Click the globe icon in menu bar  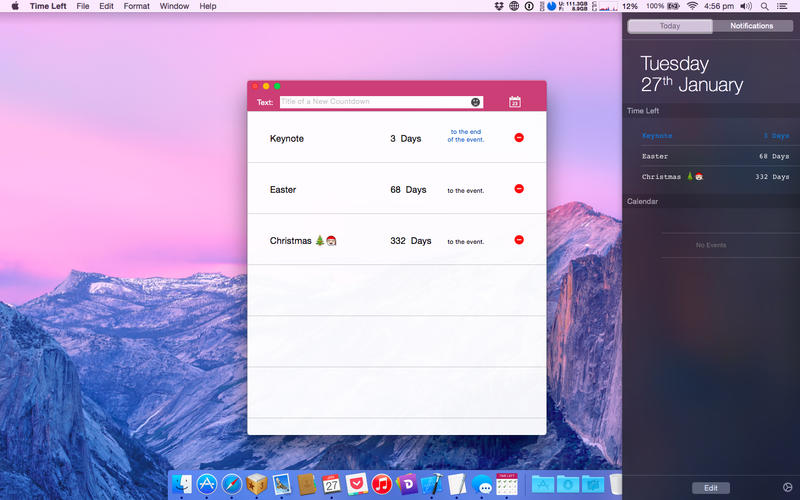tap(514, 6)
